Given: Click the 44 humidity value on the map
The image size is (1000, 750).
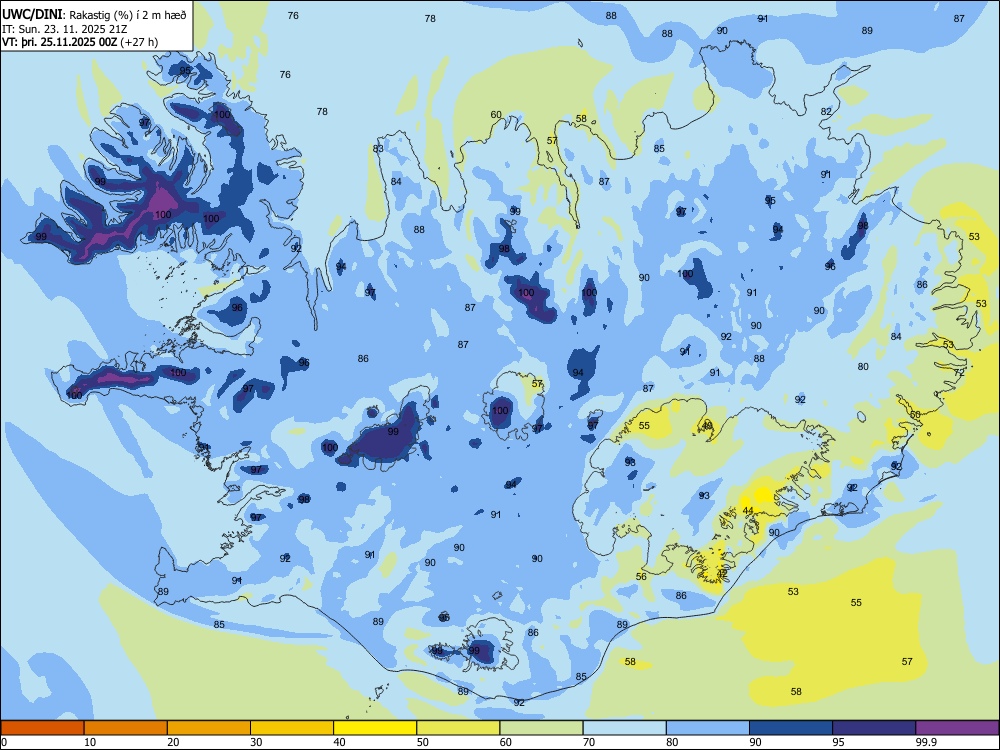Looking at the screenshot, I should click(748, 511).
